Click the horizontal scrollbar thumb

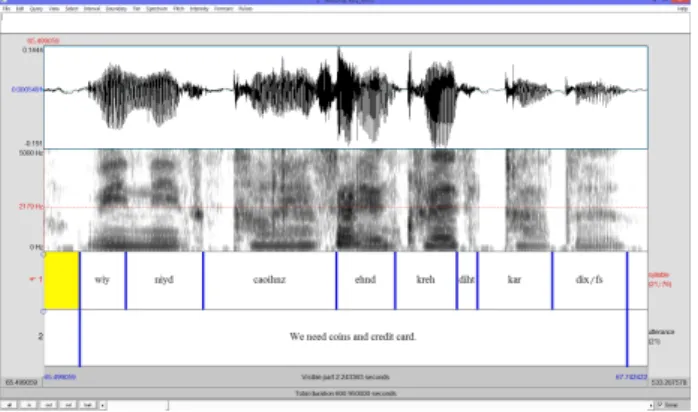pos(168,405)
